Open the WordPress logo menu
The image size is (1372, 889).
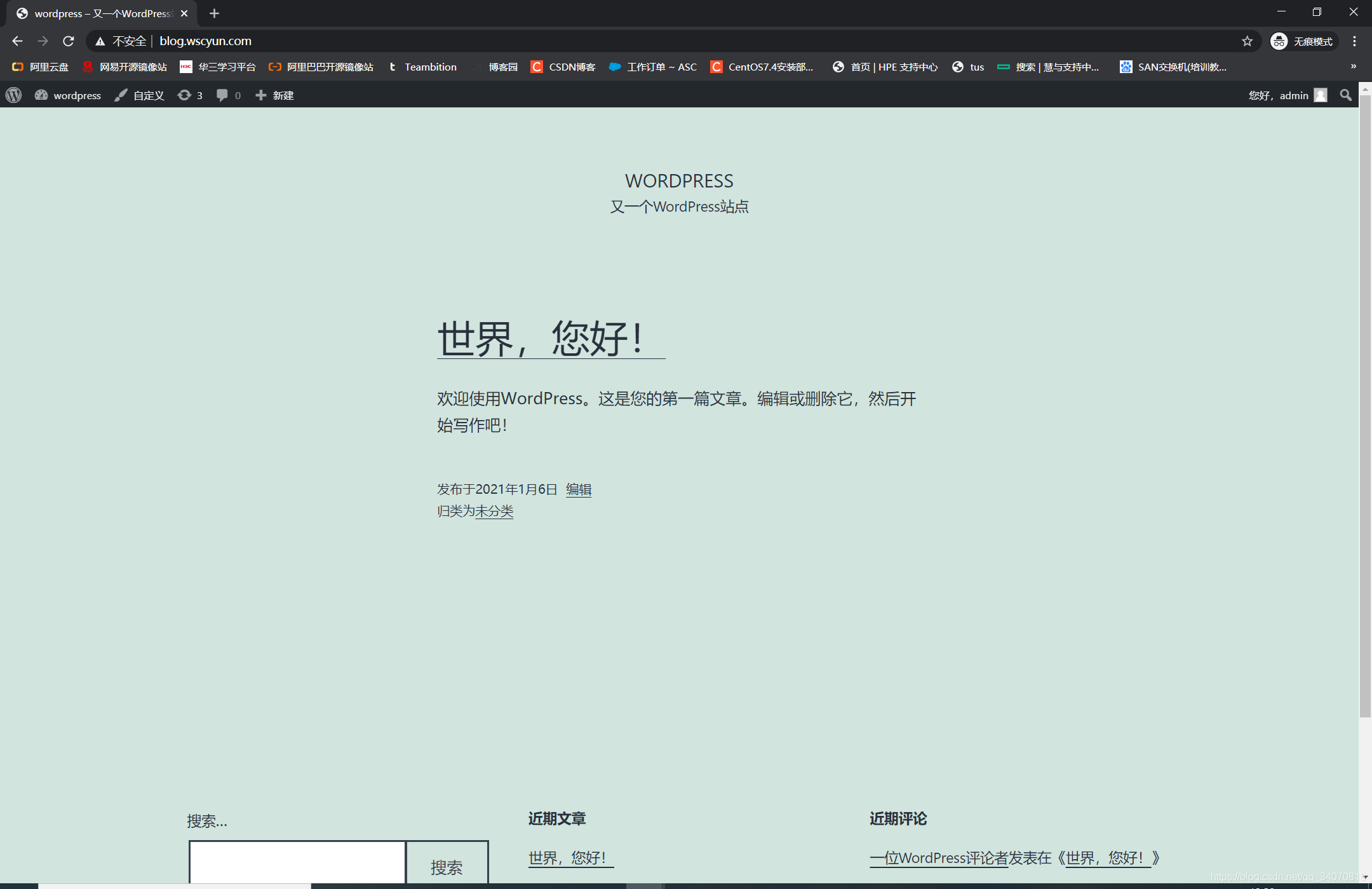point(13,95)
